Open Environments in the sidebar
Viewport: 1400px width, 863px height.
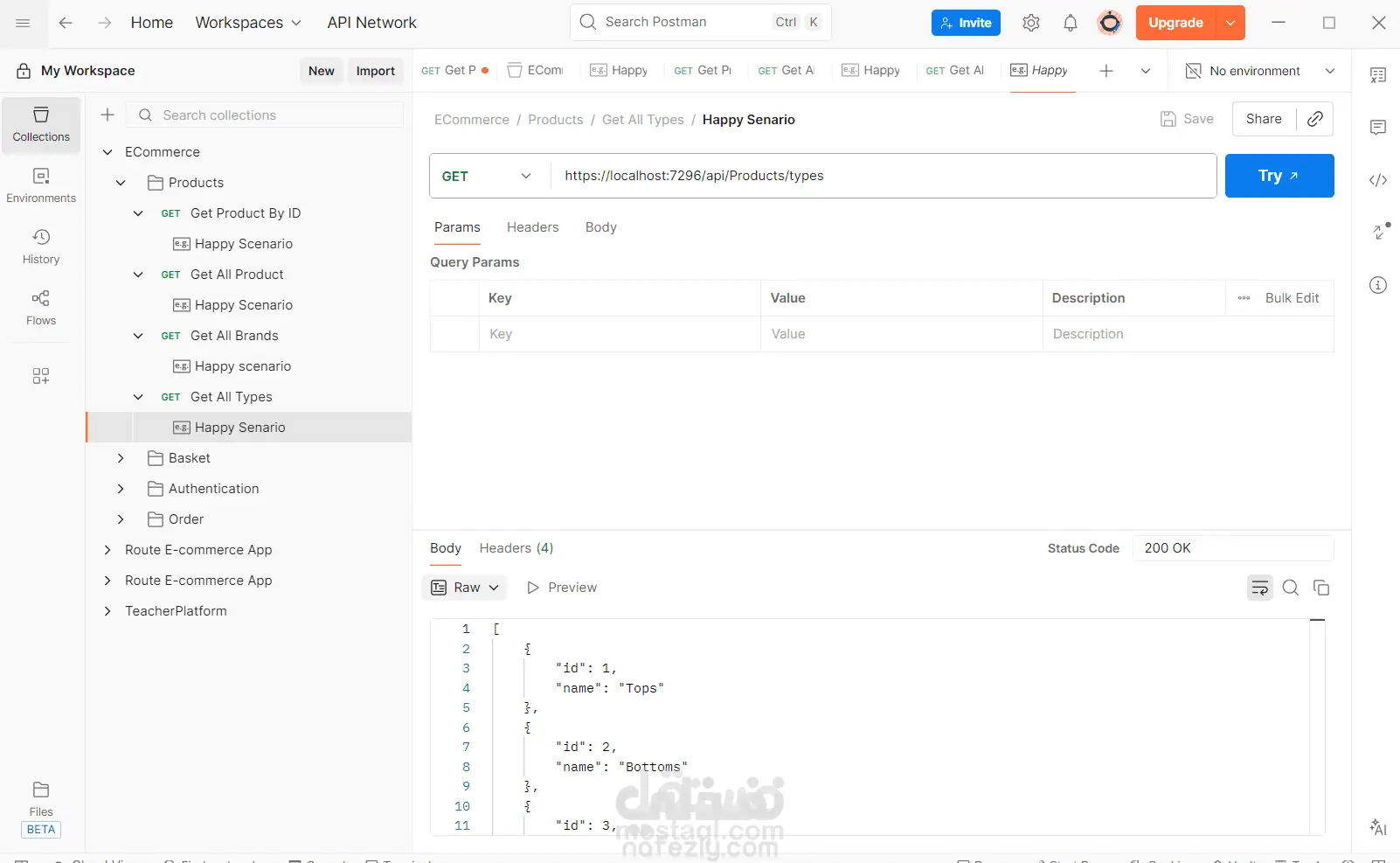click(41, 186)
